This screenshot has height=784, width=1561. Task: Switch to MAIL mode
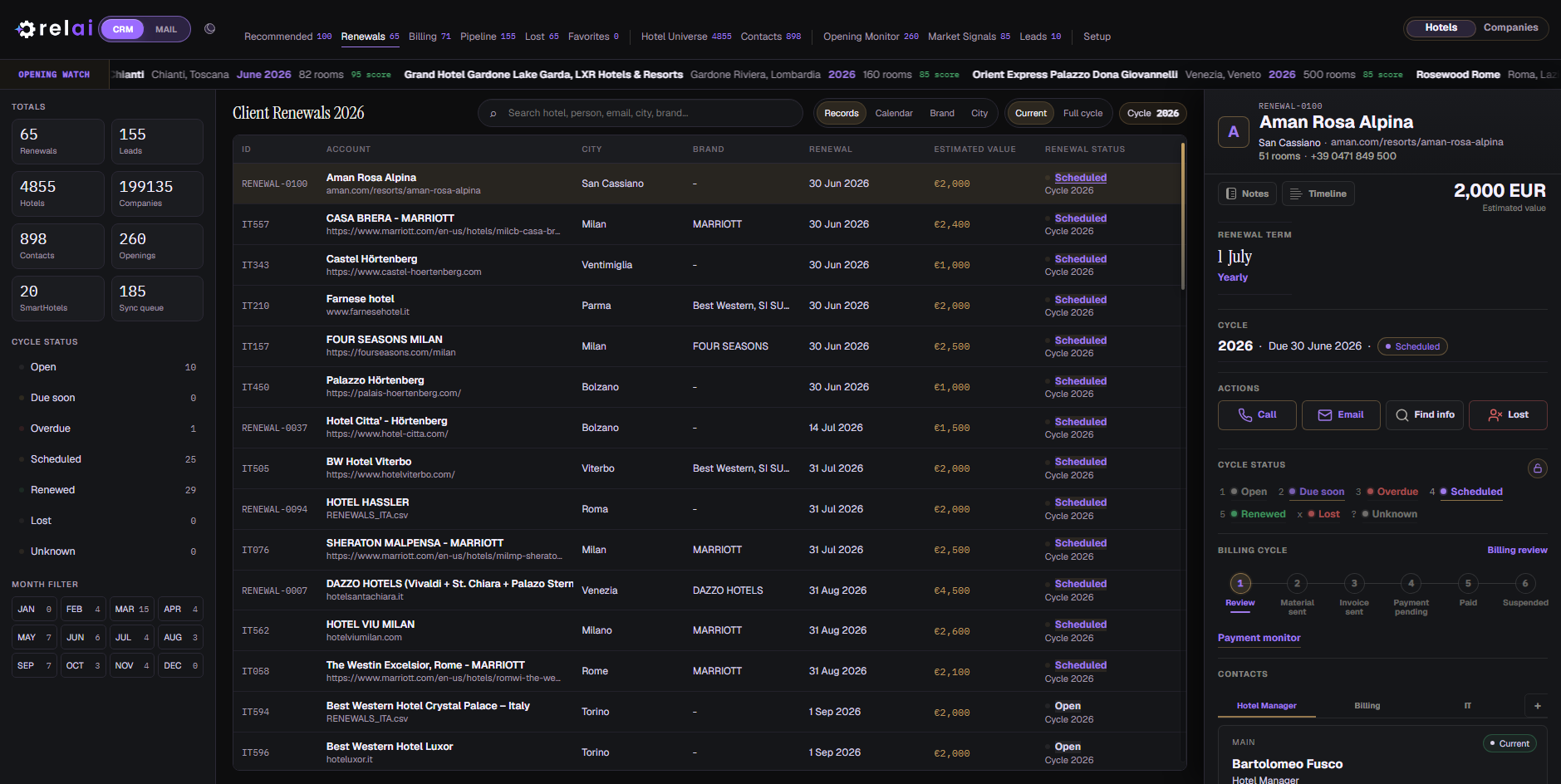point(166,29)
